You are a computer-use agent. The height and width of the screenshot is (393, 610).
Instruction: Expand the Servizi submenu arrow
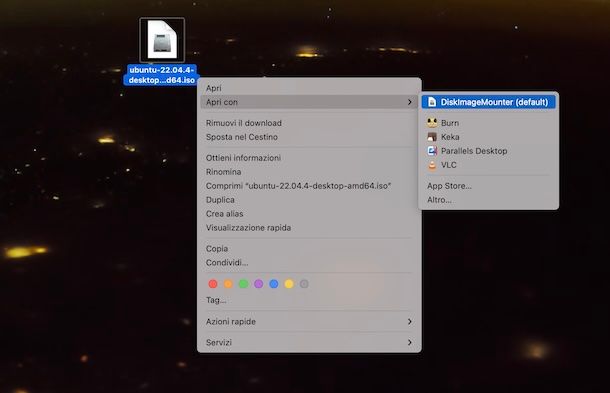click(409, 342)
